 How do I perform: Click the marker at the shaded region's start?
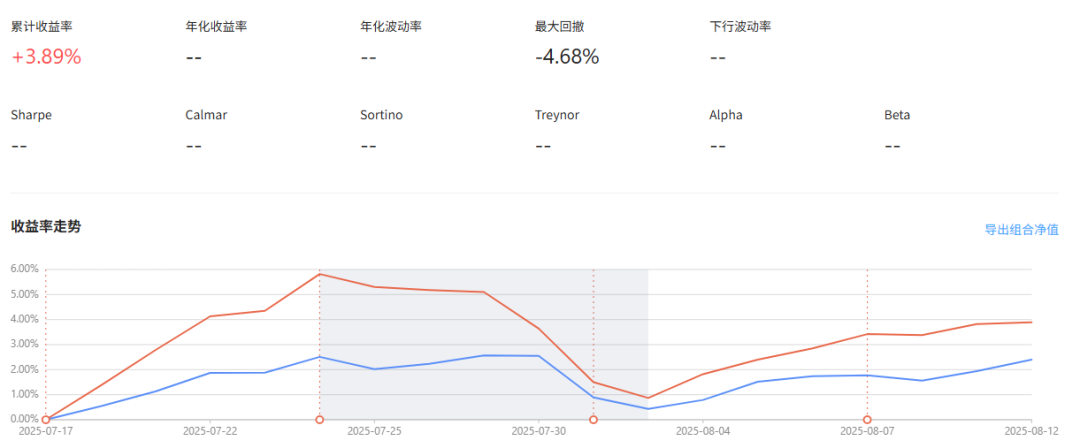click(x=319, y=420)
